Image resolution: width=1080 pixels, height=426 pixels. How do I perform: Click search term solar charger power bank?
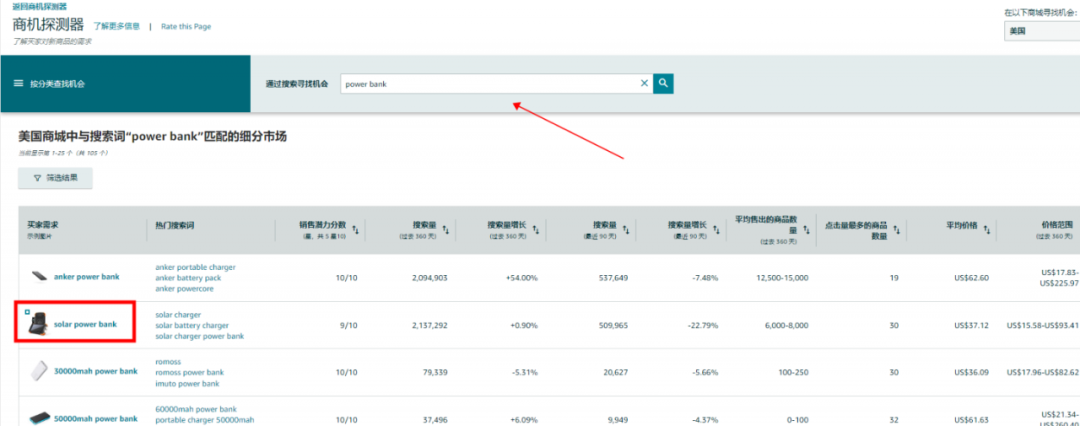(x=200, y=336)
